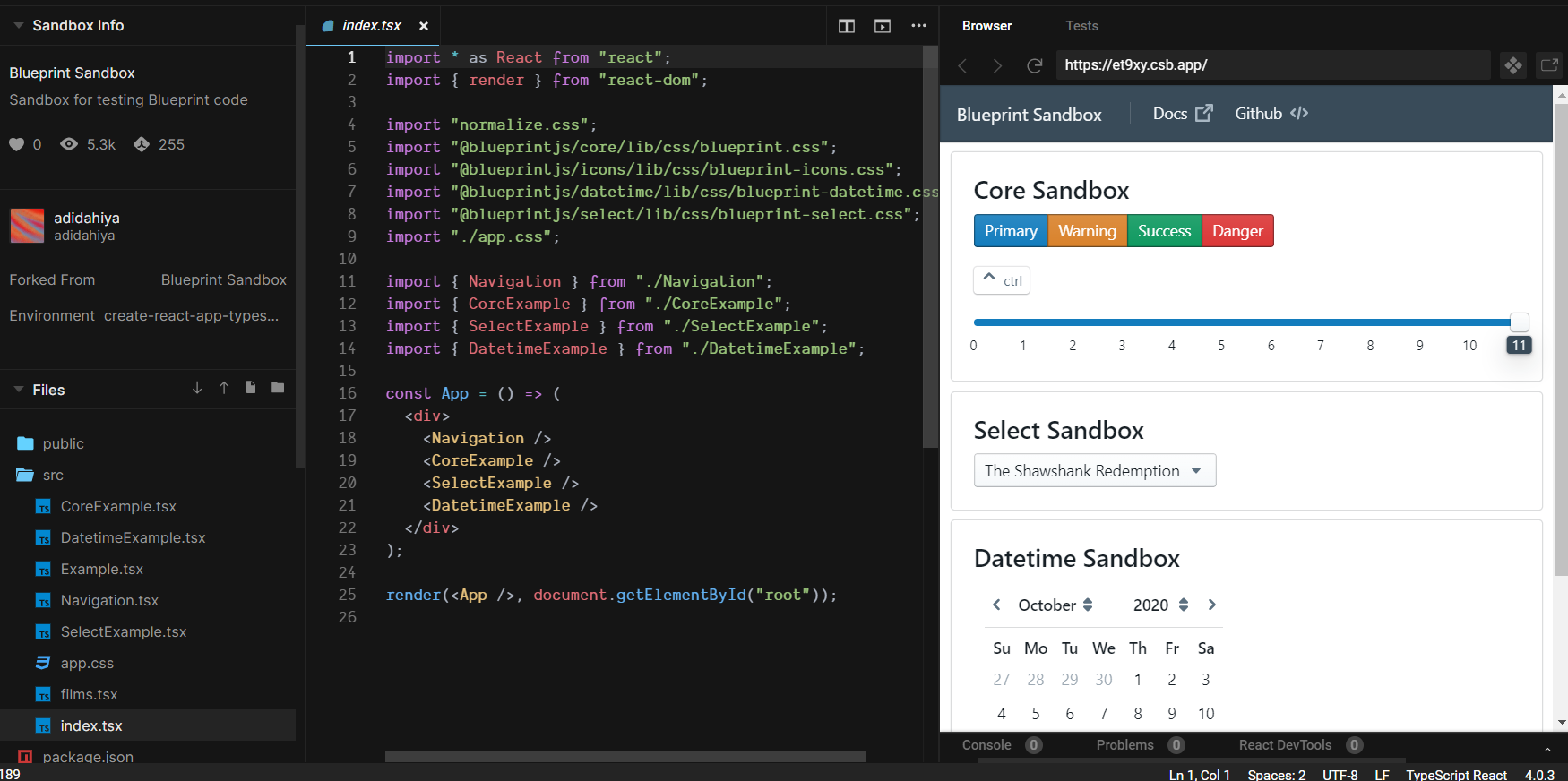Click the Danger button
Image resolution: width=1568 pixels, height=781 pixels.
1236,231
